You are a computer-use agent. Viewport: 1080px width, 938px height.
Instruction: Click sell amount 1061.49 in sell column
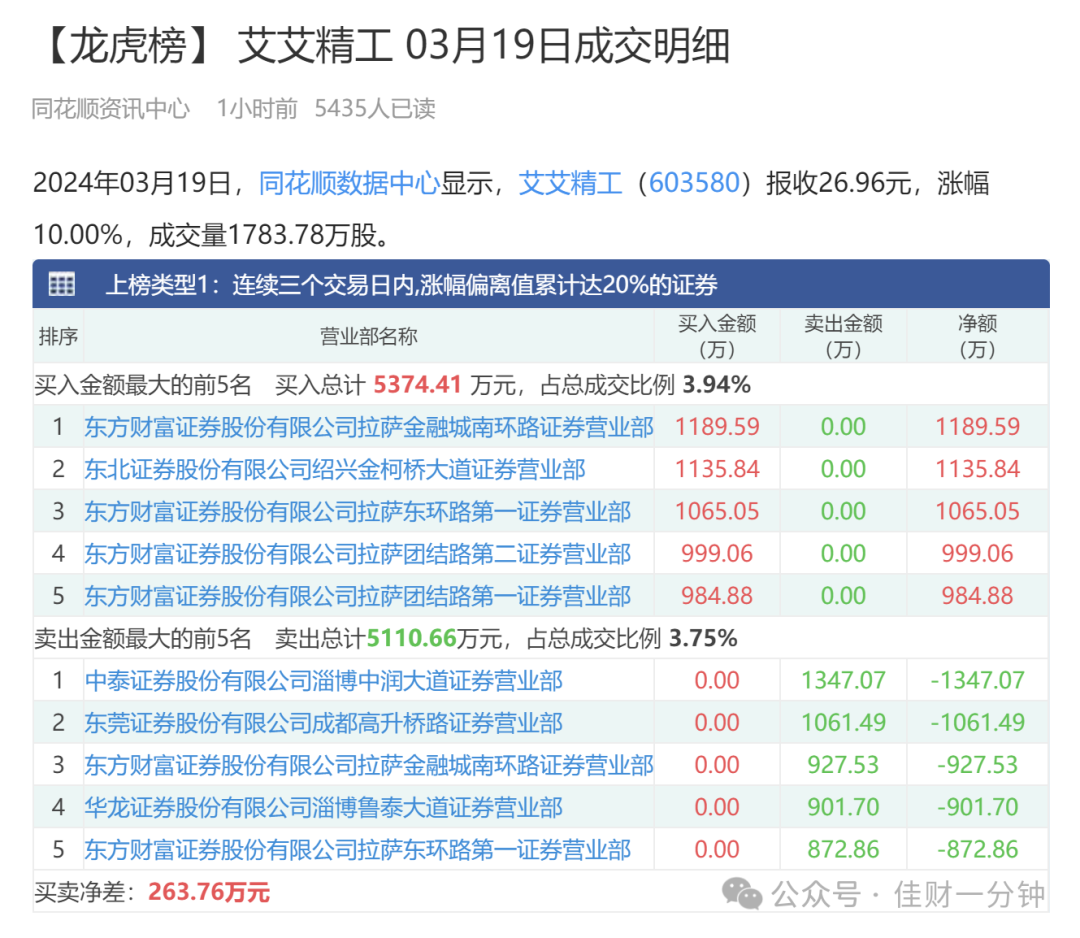(x=844, y=723)
